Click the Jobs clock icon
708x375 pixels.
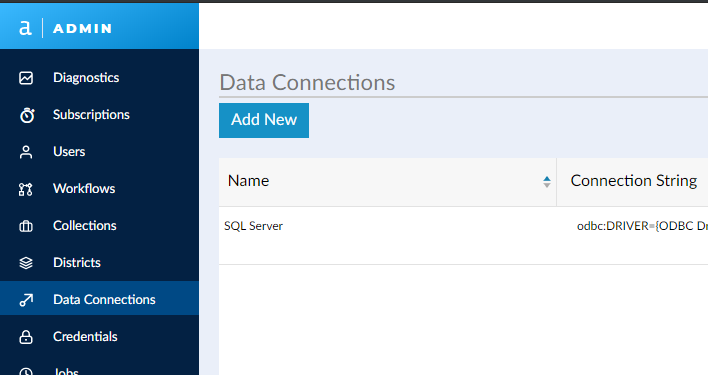coord(26,371)
